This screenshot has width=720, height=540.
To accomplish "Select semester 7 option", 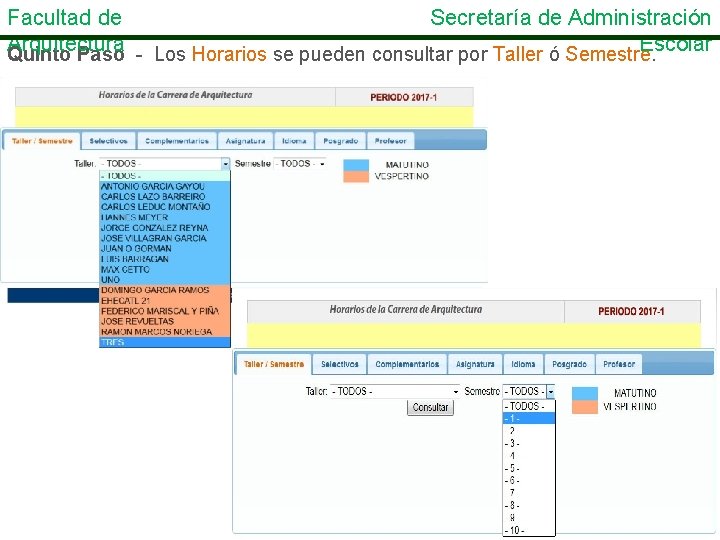I will [529, 493].
